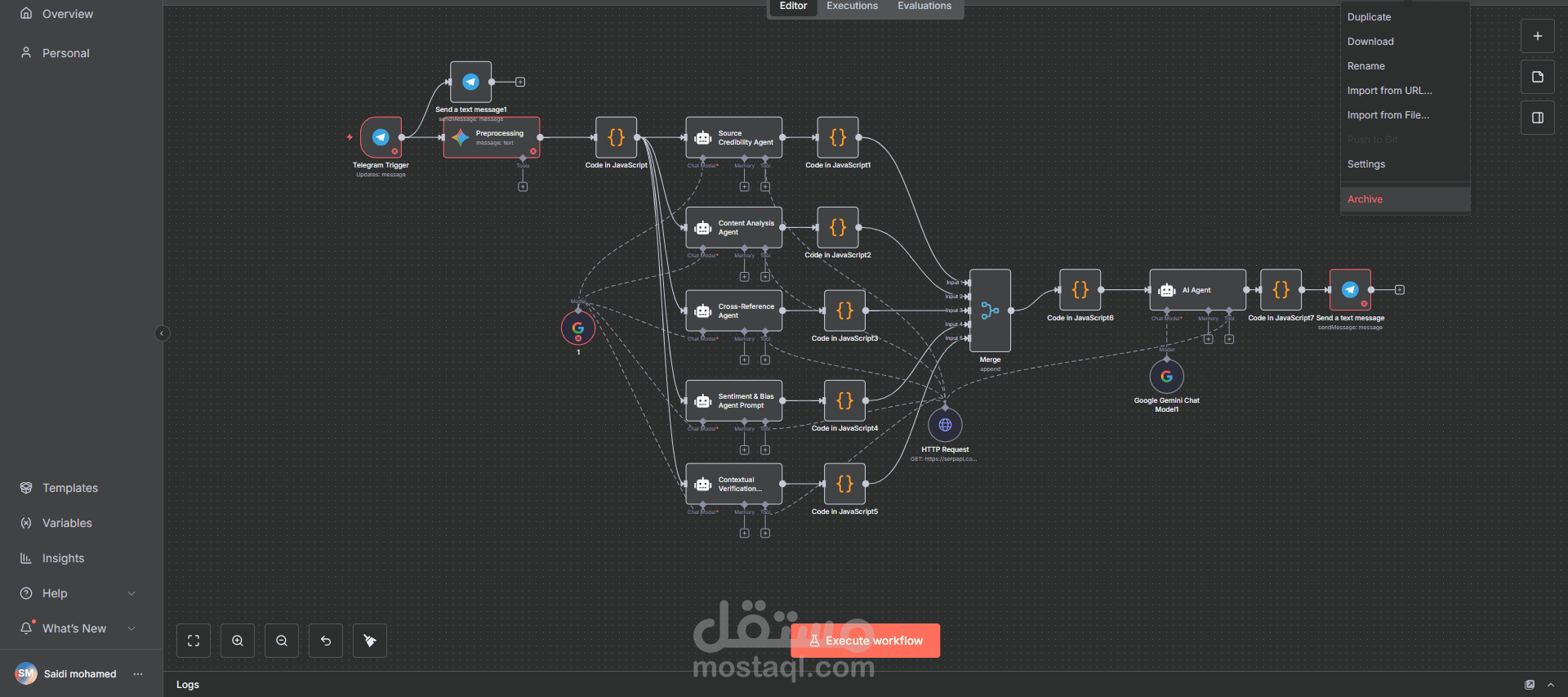Zoom out of the canvas
Screen dimensions: 1568x697
coord(282,641)
